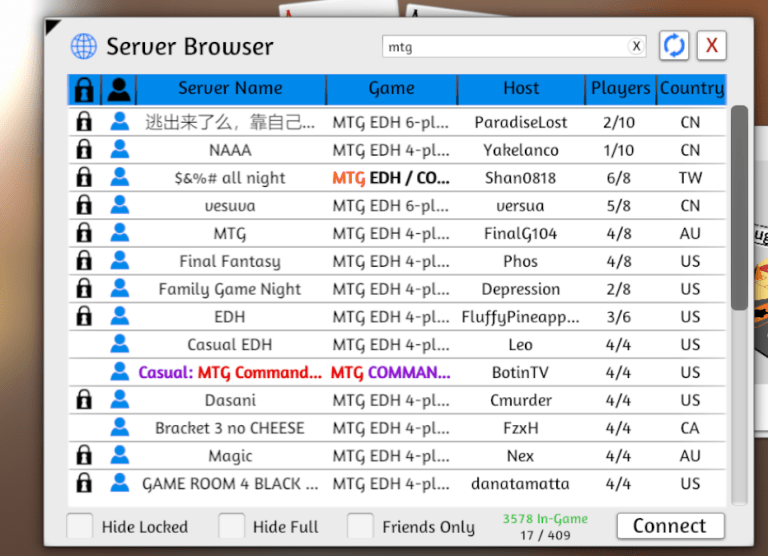Click lock icon on the NAAA row
The image size is (768, 556).
(84, 149)
